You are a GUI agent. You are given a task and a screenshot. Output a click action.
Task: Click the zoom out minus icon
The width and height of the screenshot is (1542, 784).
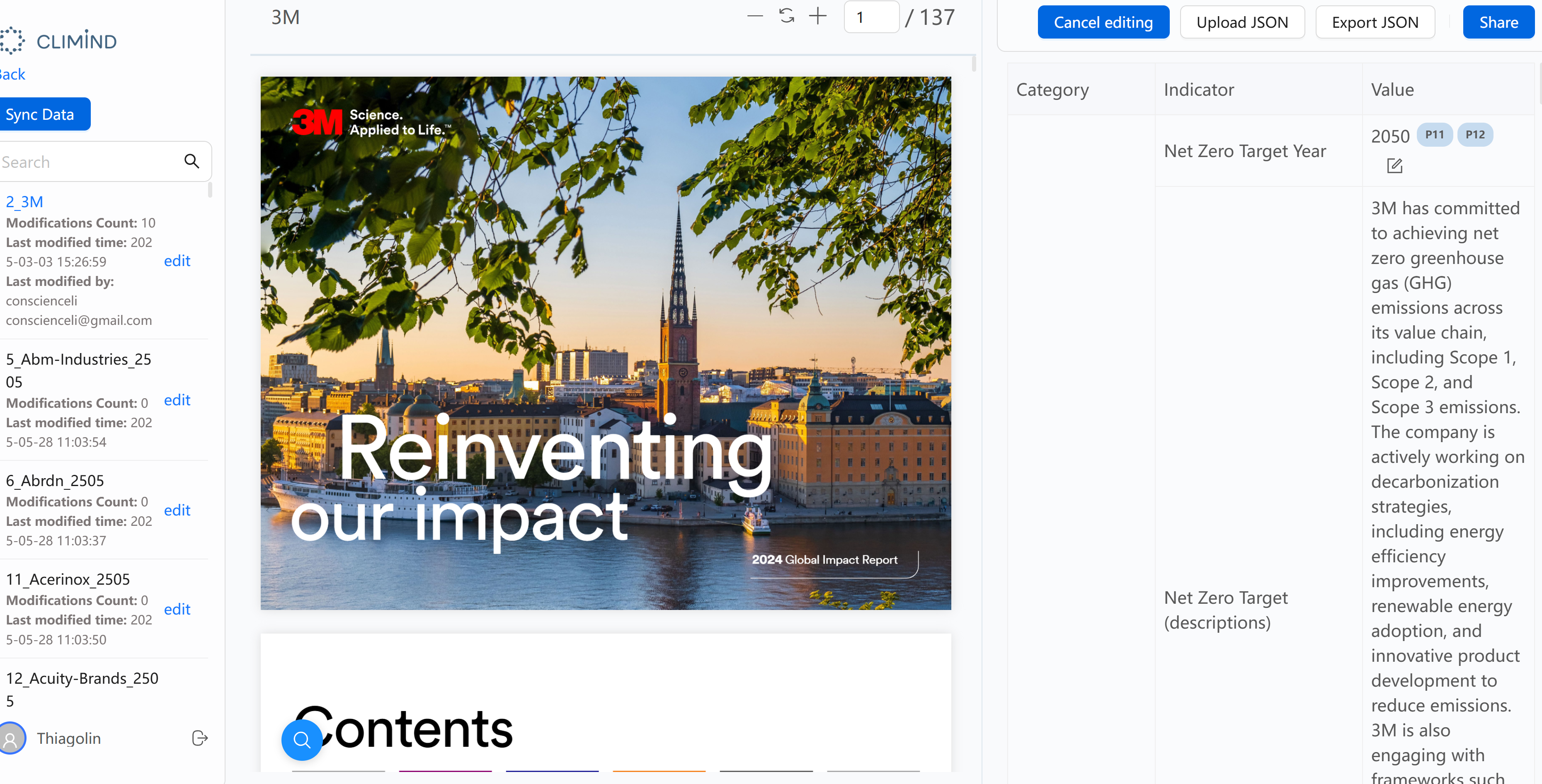[755, 16]
